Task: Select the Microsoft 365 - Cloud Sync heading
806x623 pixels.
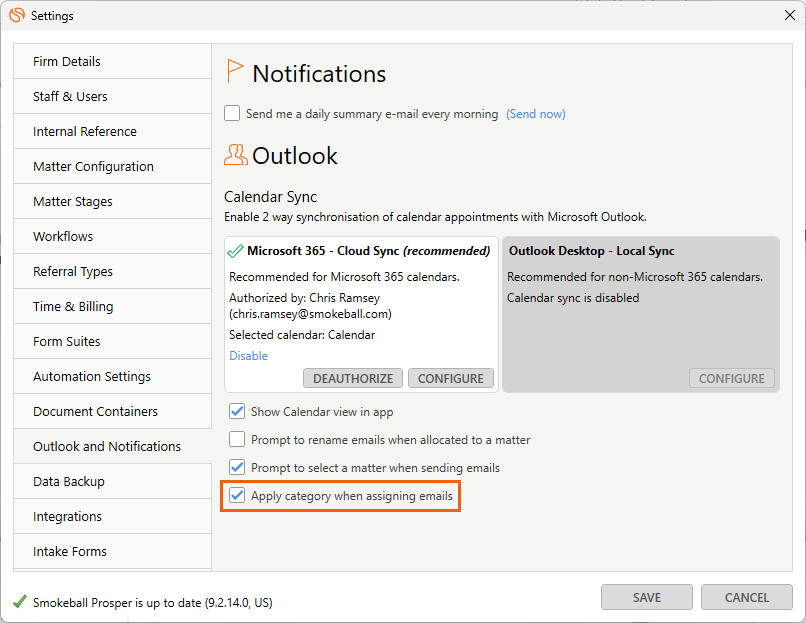Action: pyautogui.click(x=369, y=251)
